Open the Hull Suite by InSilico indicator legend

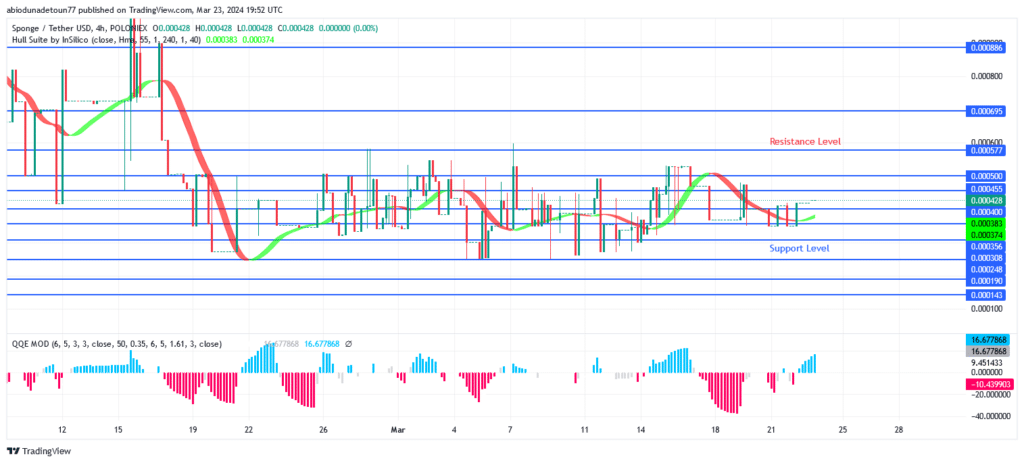106,40
